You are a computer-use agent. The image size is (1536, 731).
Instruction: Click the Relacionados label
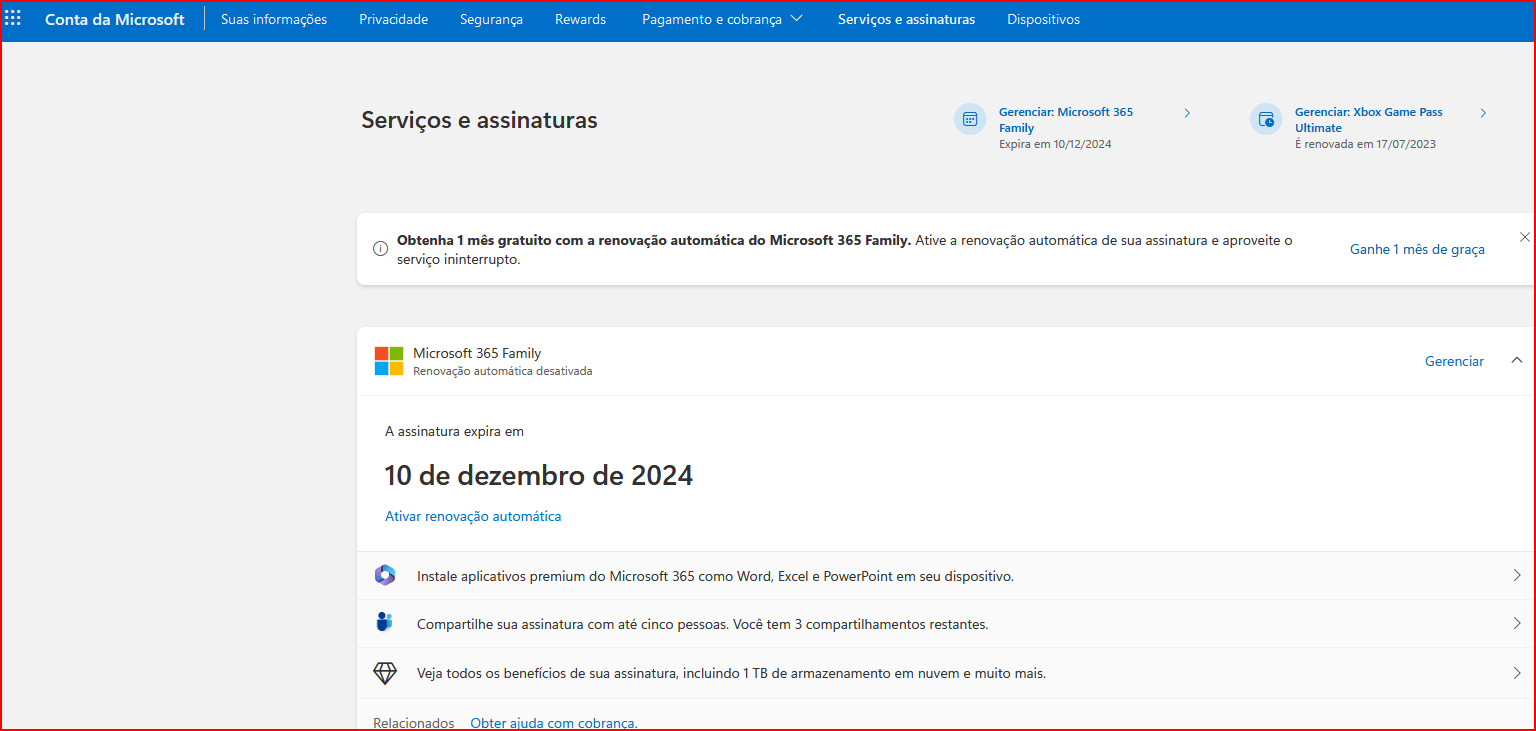coord(413,723)
